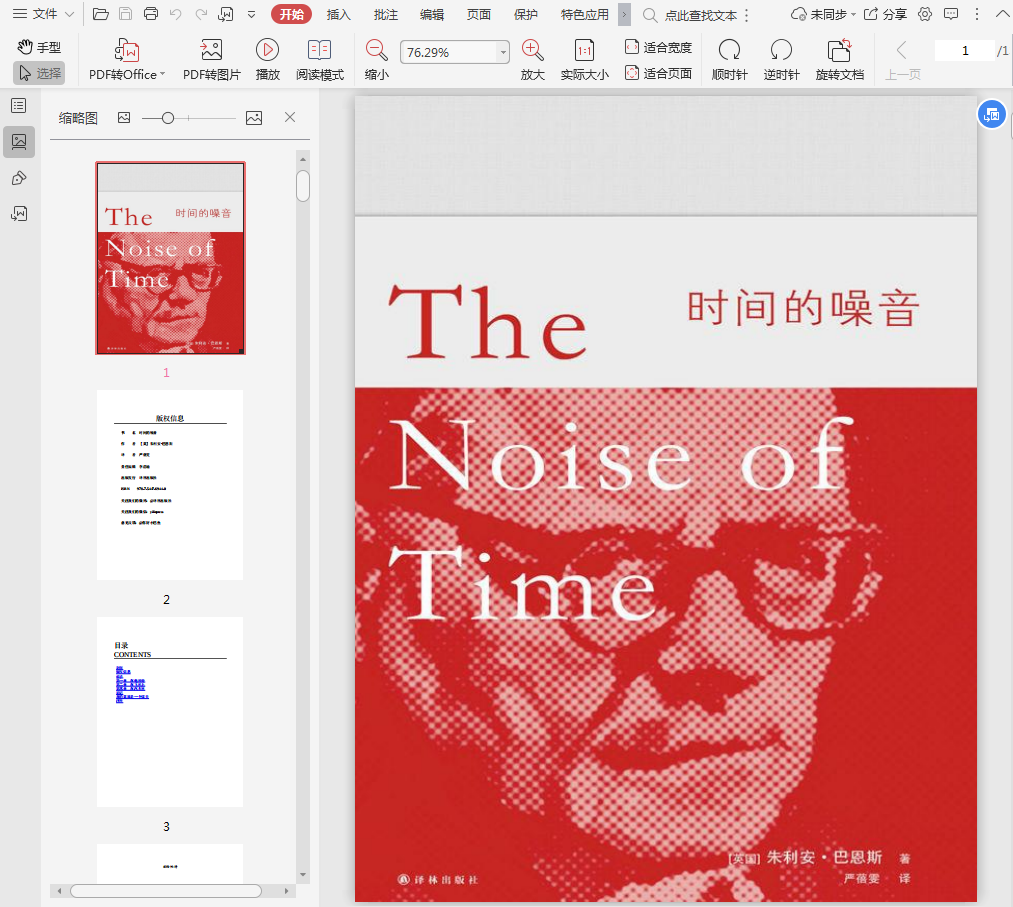
Task: Click the PDF转Office button
Action: pyautogui.click(x=127, y=59)
